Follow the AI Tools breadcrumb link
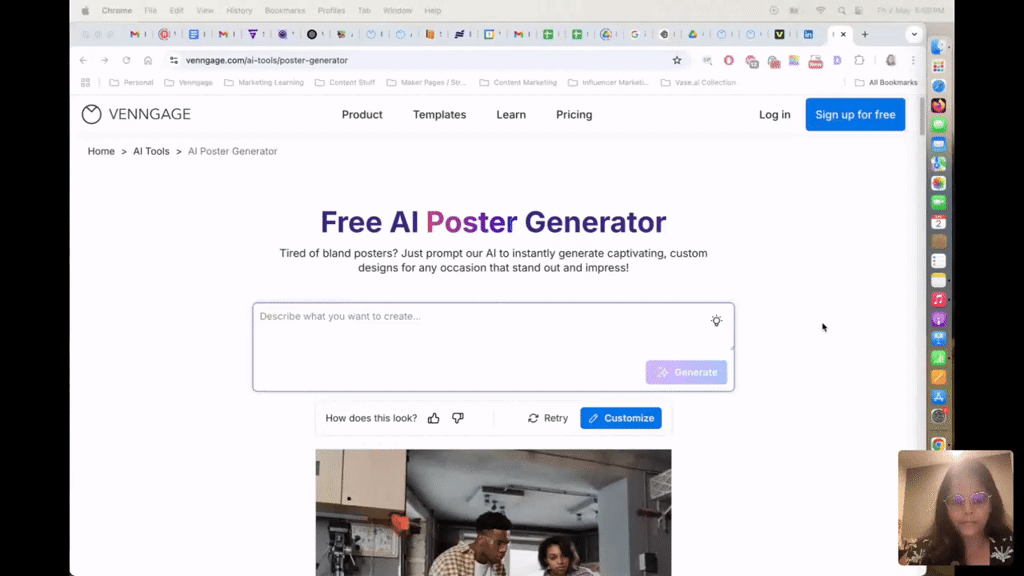The width and height of the screenshot is (1024, 576). [151, 151]
